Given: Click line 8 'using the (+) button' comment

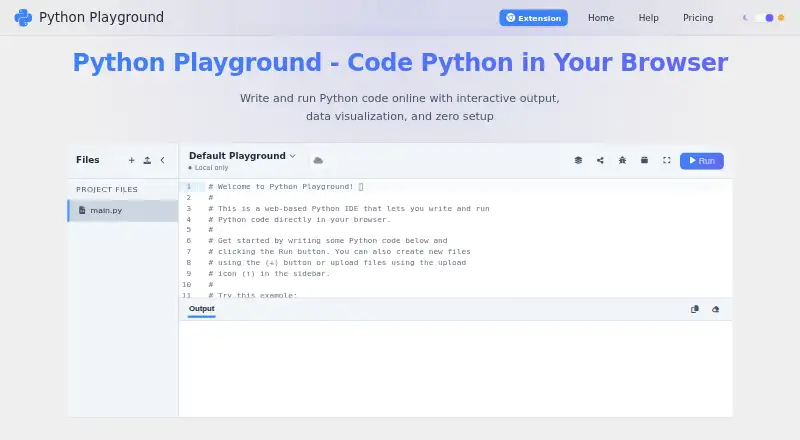Looking at the screenshot, I should click(x=337, y=263).
